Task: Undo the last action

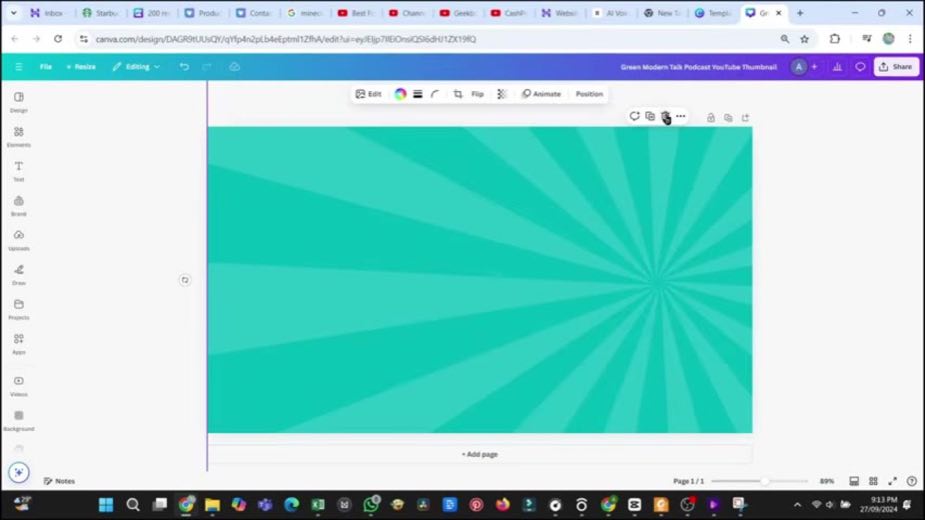Action: tap(184, 67)
